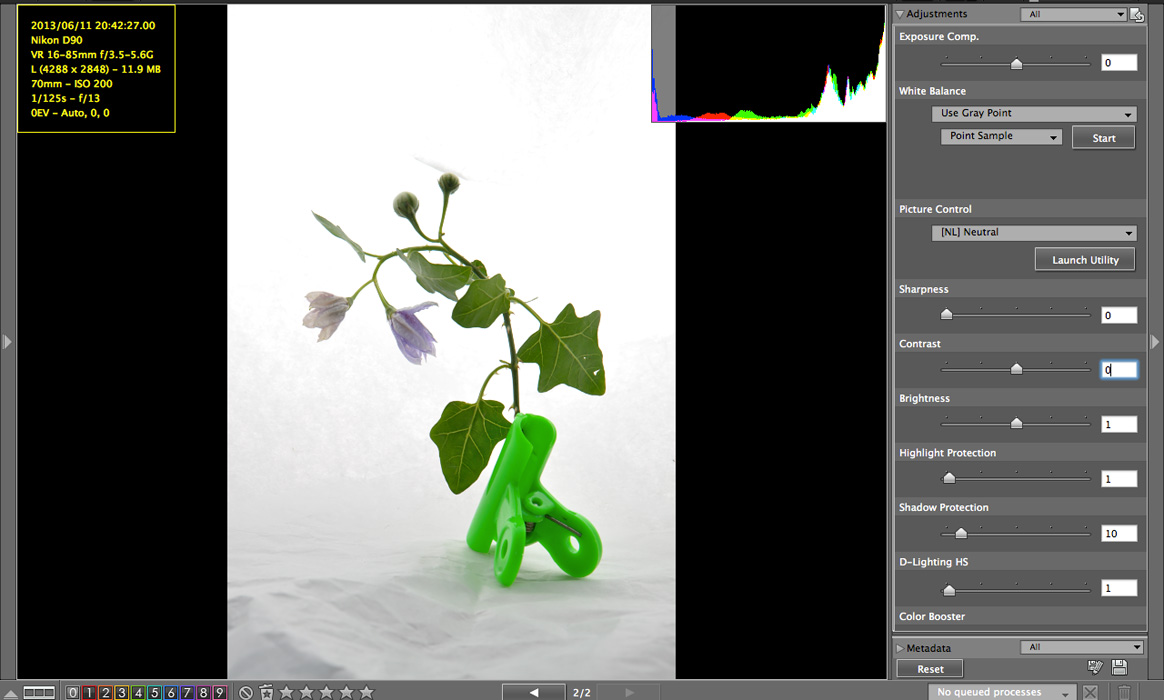The image size is (1164, 700).
Task: Click the copy adjustments icon beside Save
Action: pyautogui.click(x=1095, y=667)
